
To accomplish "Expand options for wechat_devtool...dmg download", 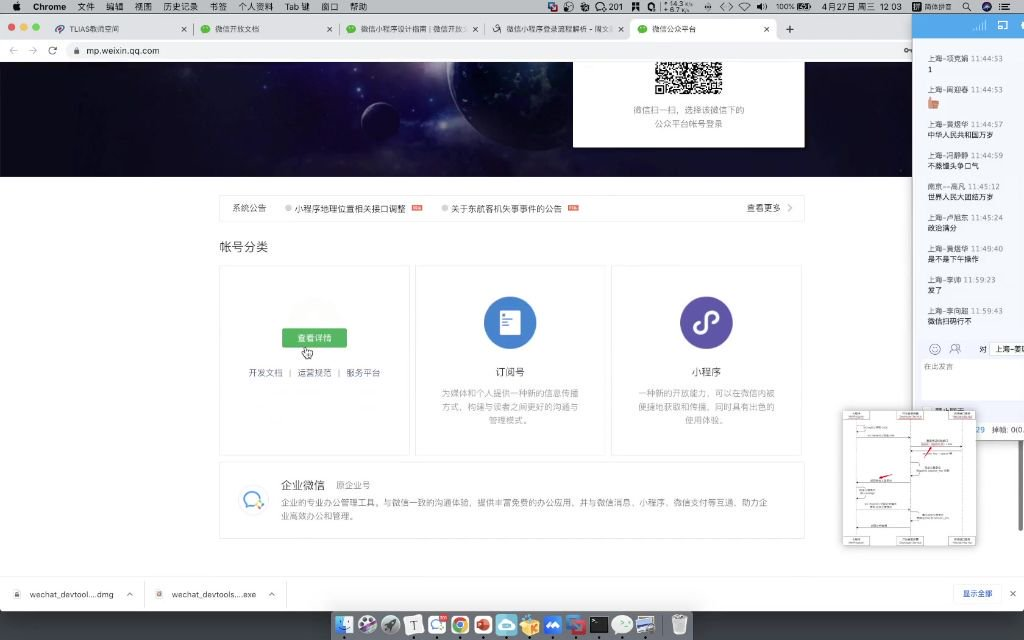I will click(x=130, y=594).
